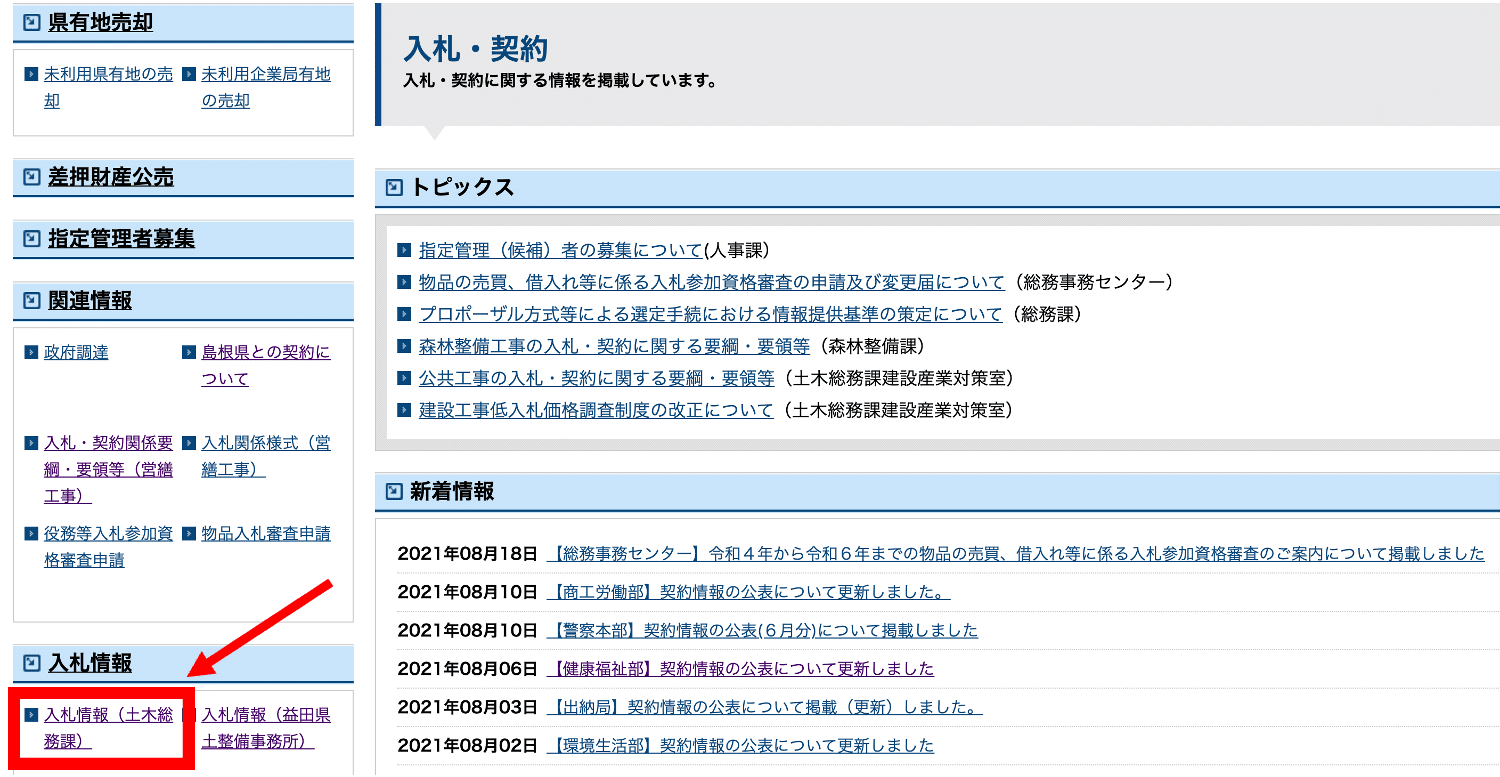
Task: Click the icon beside 新着情報 heading
Action: coord(394,491)
